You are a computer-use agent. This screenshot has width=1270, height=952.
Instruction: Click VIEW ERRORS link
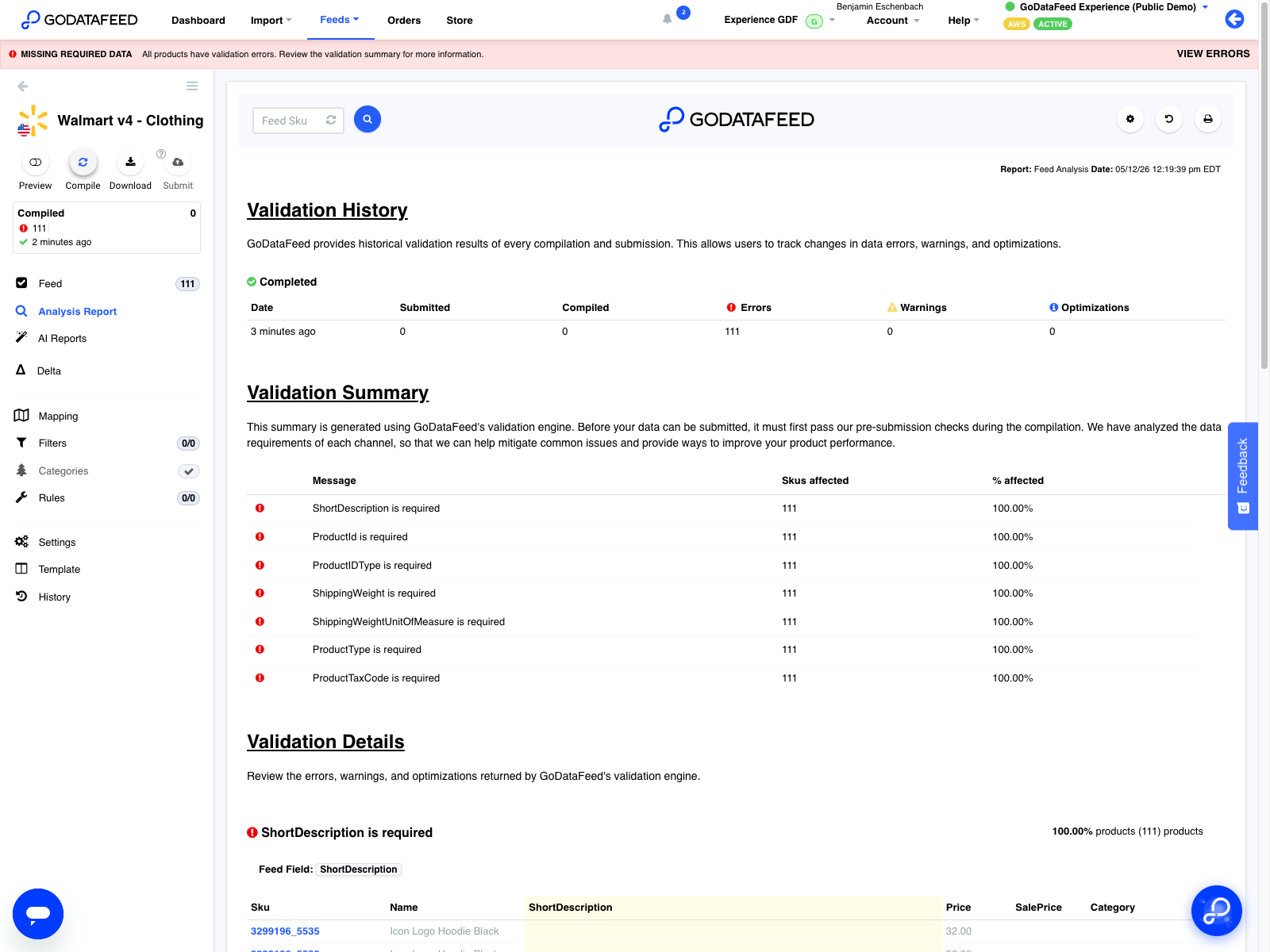click(1213, 54)
